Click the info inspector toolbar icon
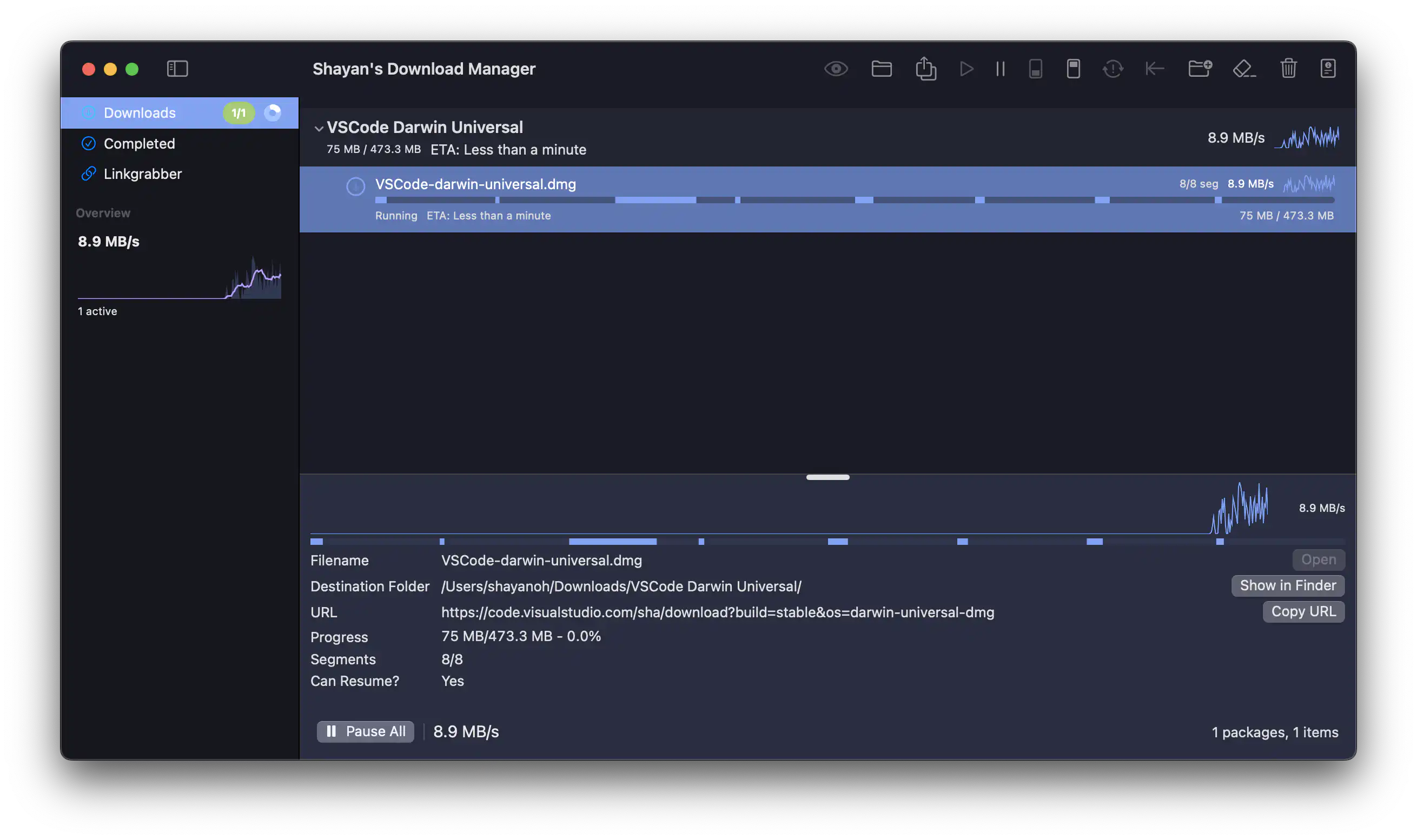 pos(1328,69)
